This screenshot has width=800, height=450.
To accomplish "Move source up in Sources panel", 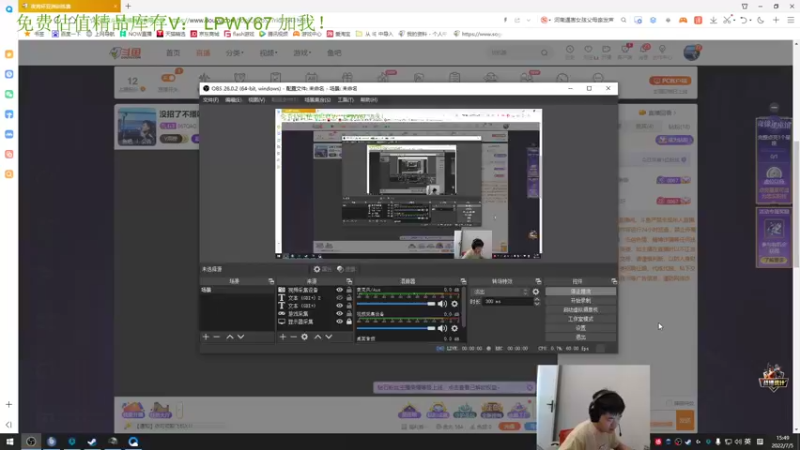I will click(317, 337).
